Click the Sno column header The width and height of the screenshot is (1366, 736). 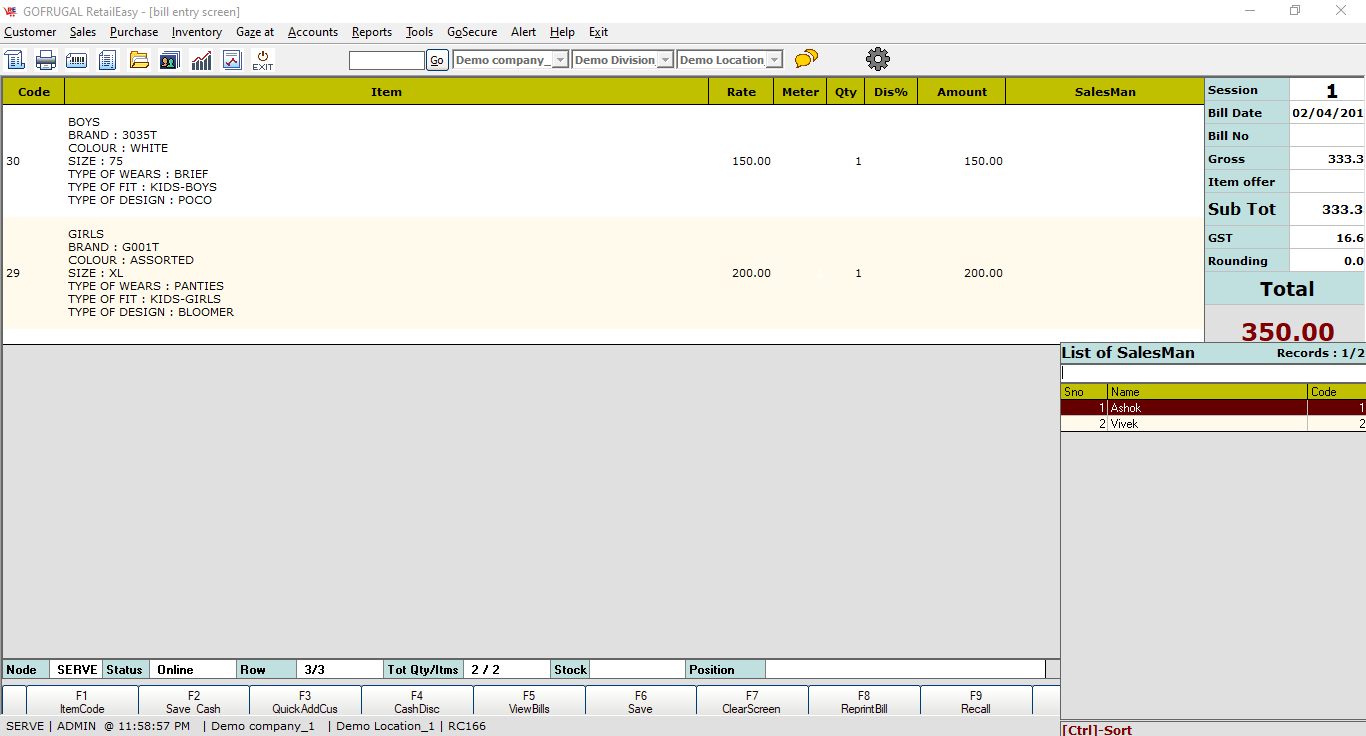(x=1084, y=392)
